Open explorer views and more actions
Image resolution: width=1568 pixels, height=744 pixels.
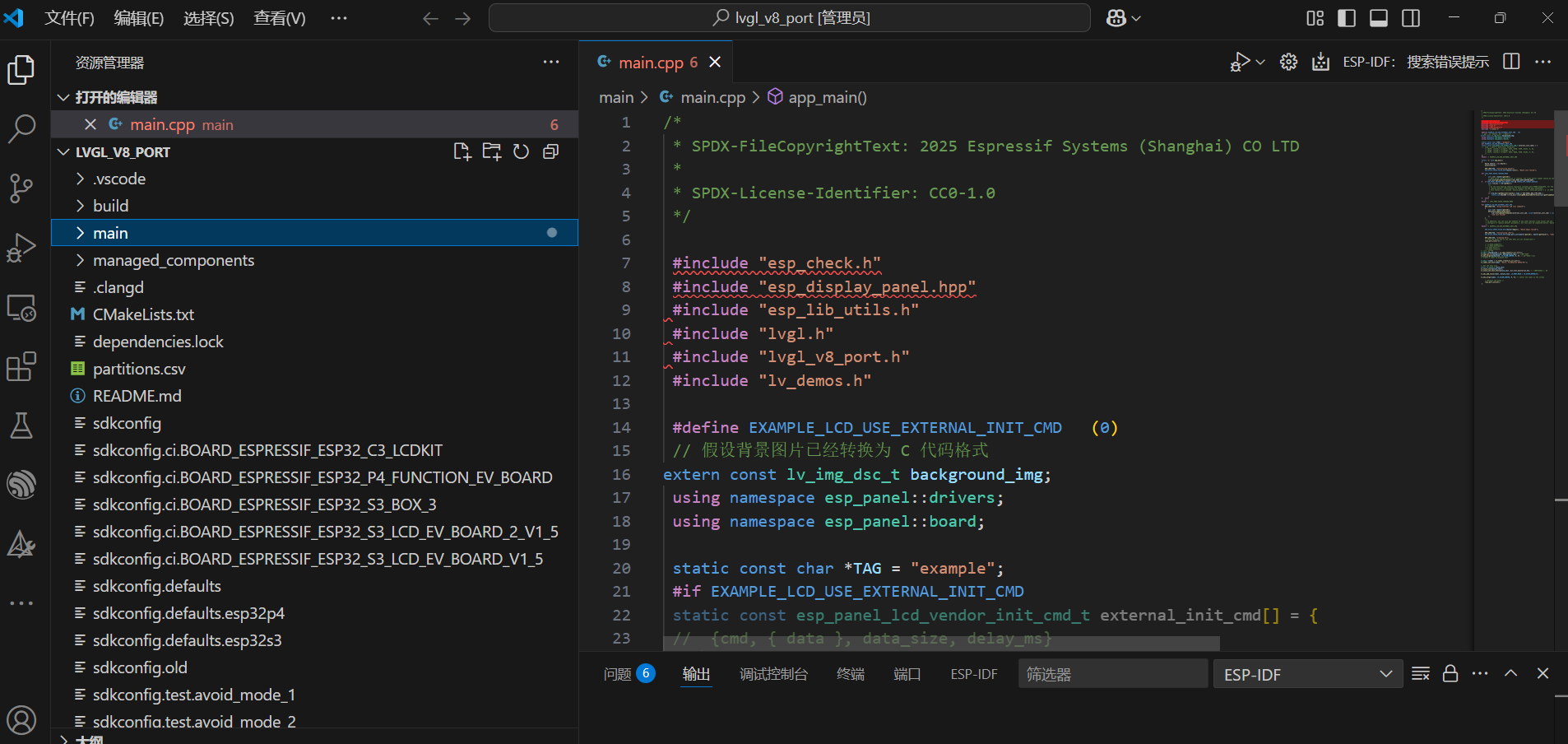point(551,62)
